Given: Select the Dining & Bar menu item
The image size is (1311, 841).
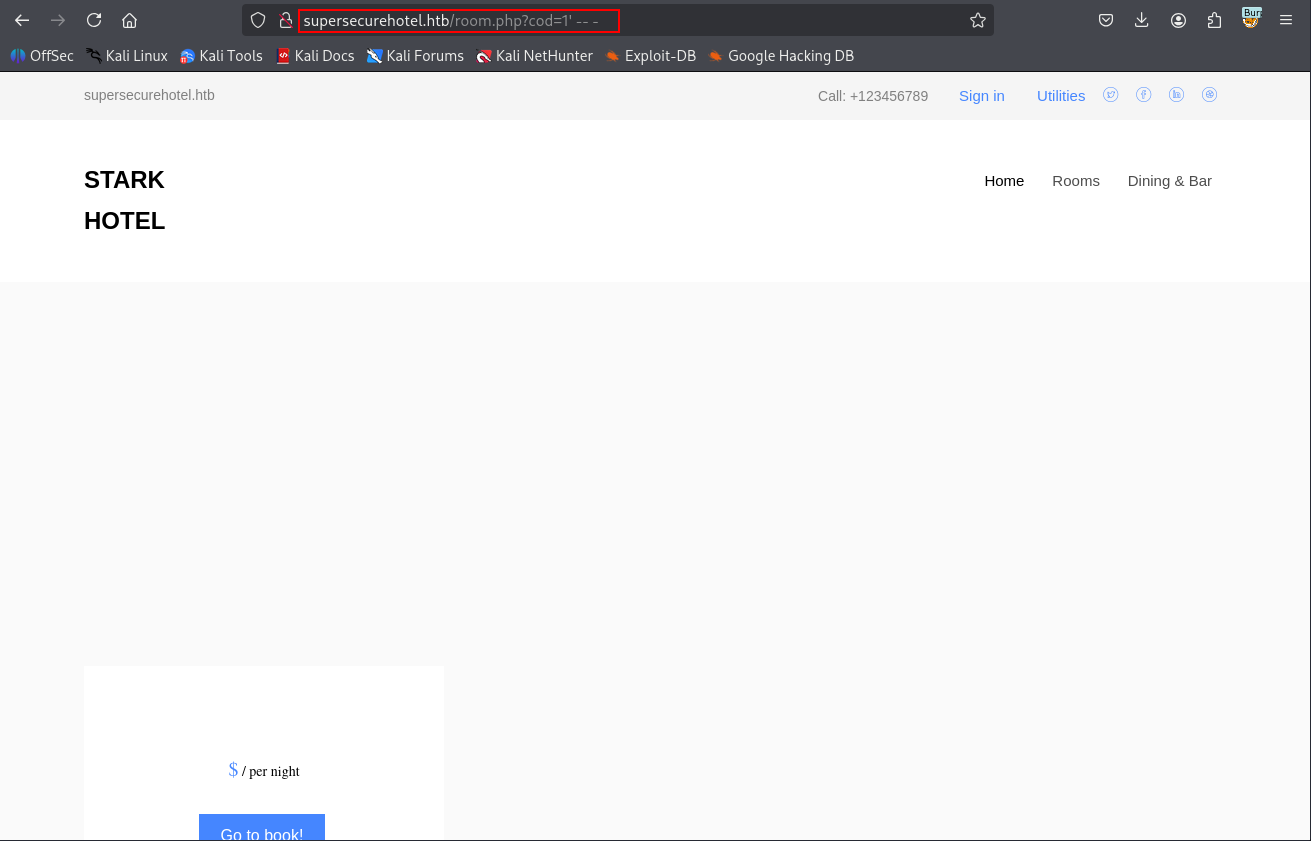Looking at the screenshot, I should (1170, 181).
